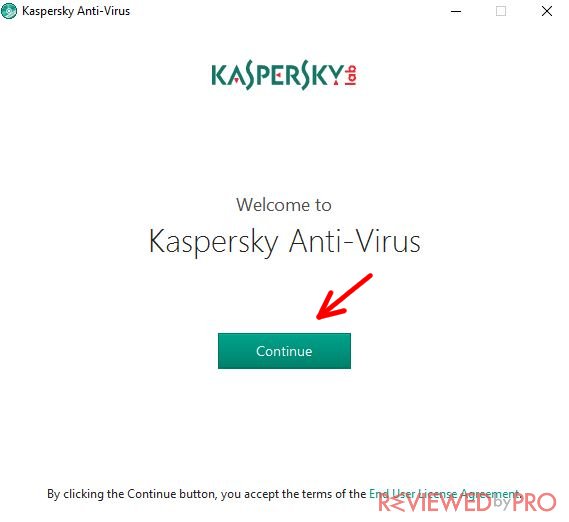Click the Kaspersky lab logo
This screenshot has width=569, height=522.
tap(284, 75)
